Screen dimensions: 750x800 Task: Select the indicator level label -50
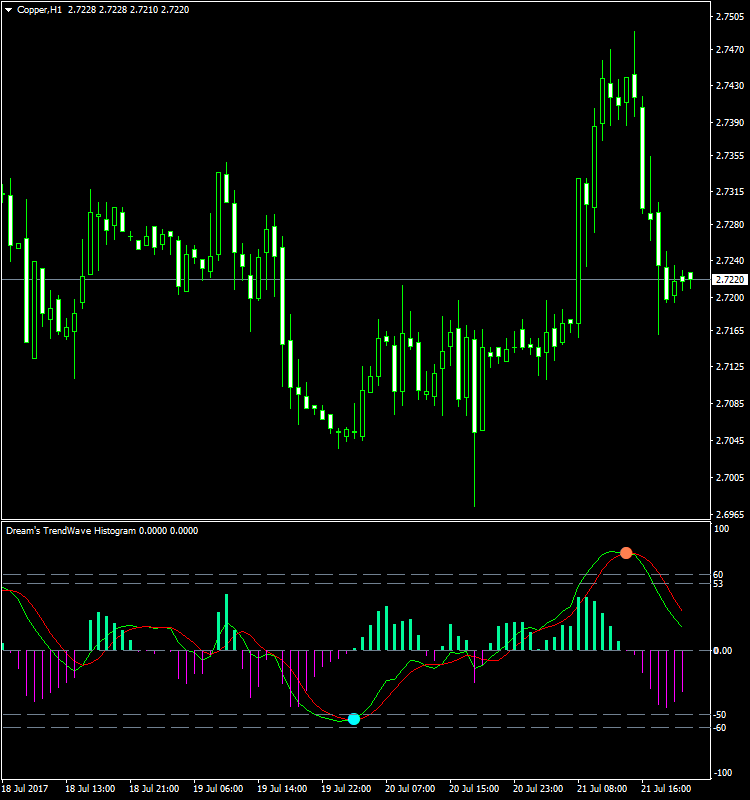719,715
